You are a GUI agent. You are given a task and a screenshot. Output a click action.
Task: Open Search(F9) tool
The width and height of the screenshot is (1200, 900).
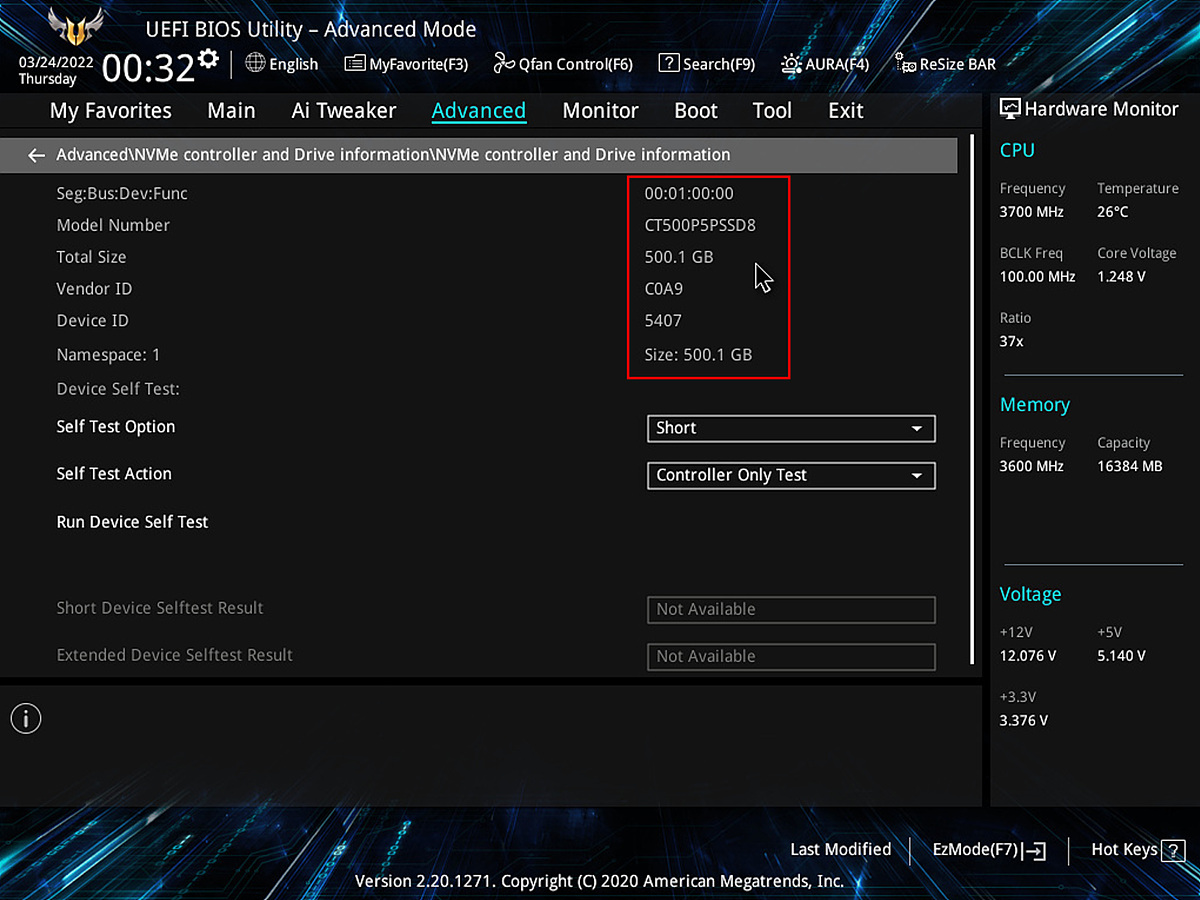pyautogui.click(x=707, y=64)
